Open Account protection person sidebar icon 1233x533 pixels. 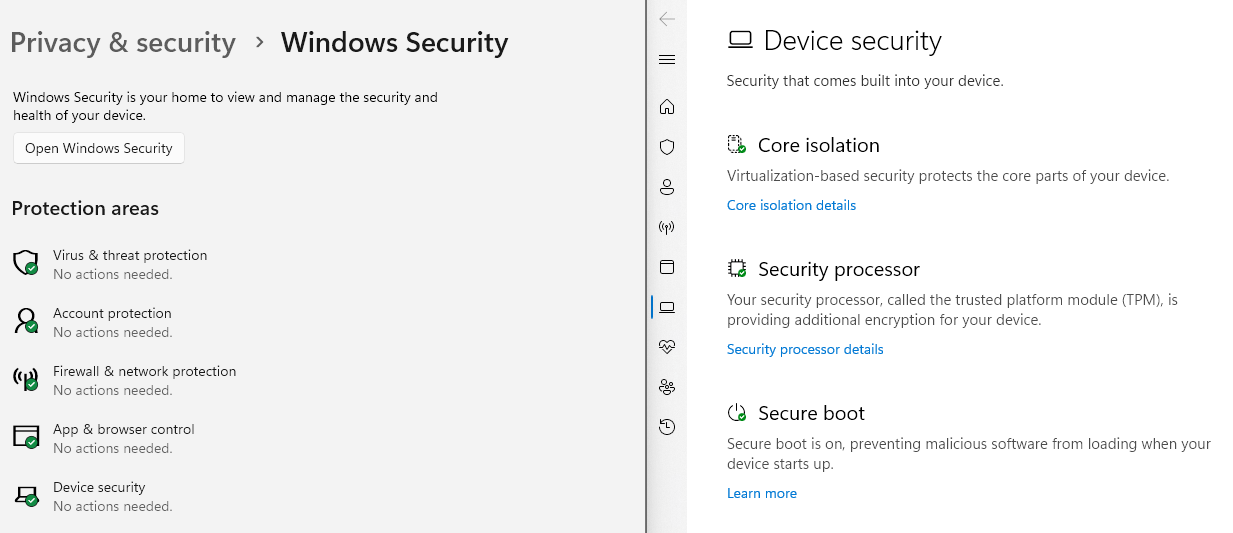[x=667, y=187]
